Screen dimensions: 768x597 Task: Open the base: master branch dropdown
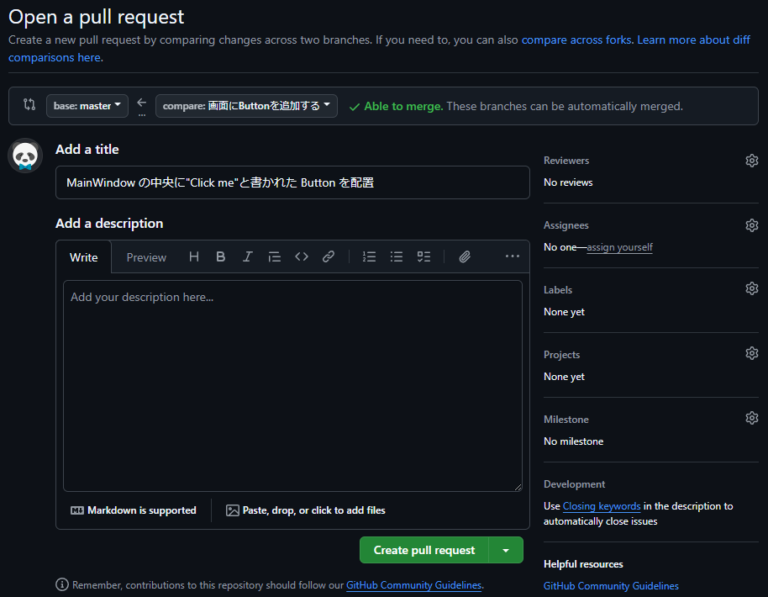(x=87, y=106)
